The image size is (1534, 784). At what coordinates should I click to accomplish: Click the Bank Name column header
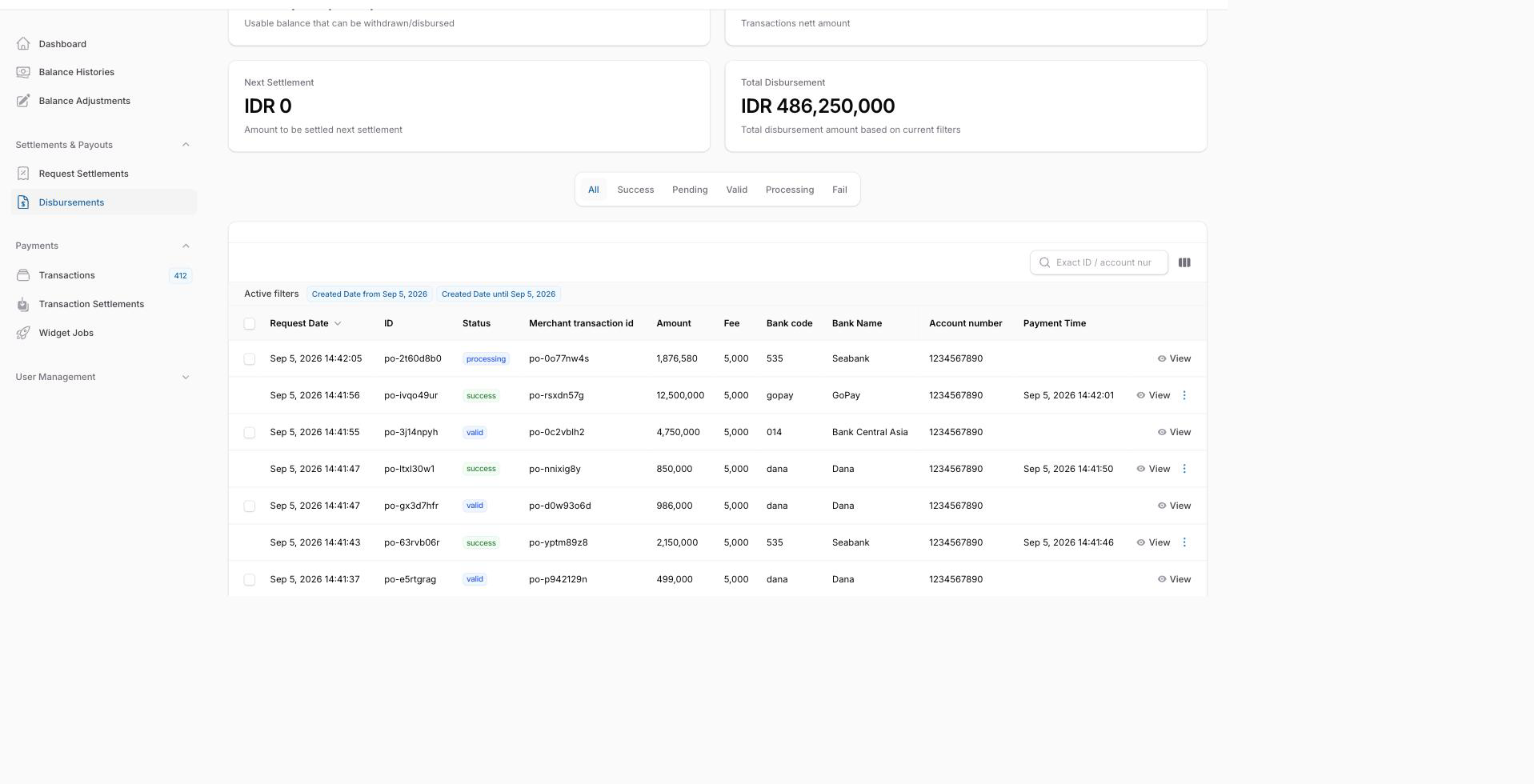point(857,323)
